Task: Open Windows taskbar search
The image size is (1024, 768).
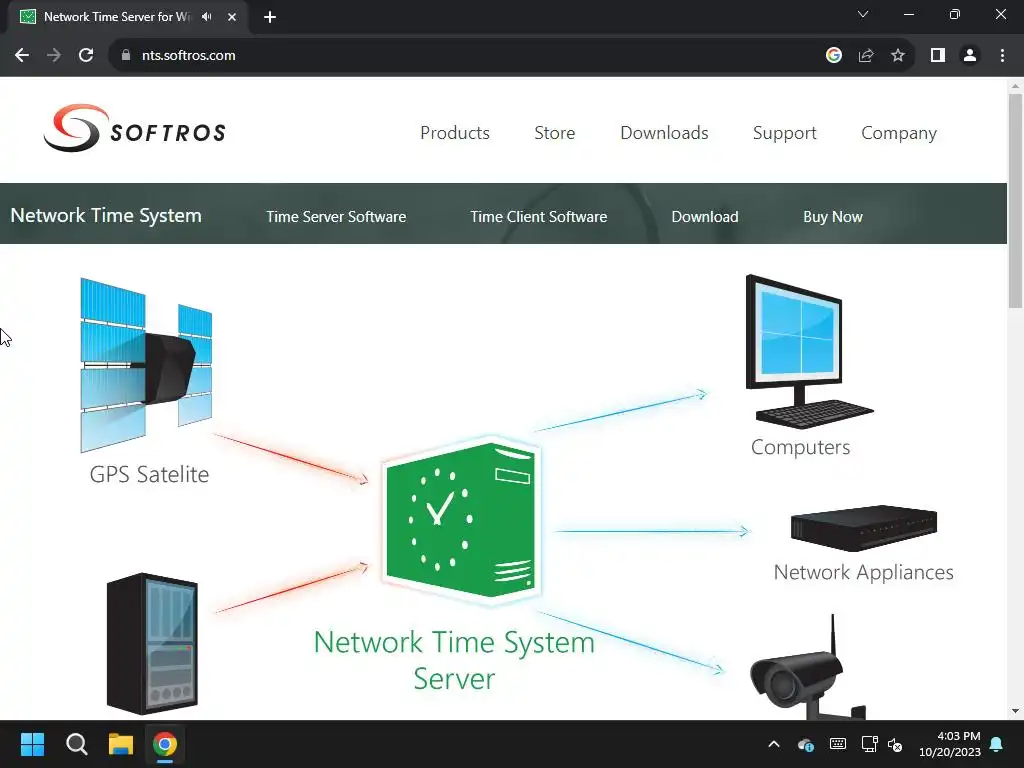Action: coord(76,744)
